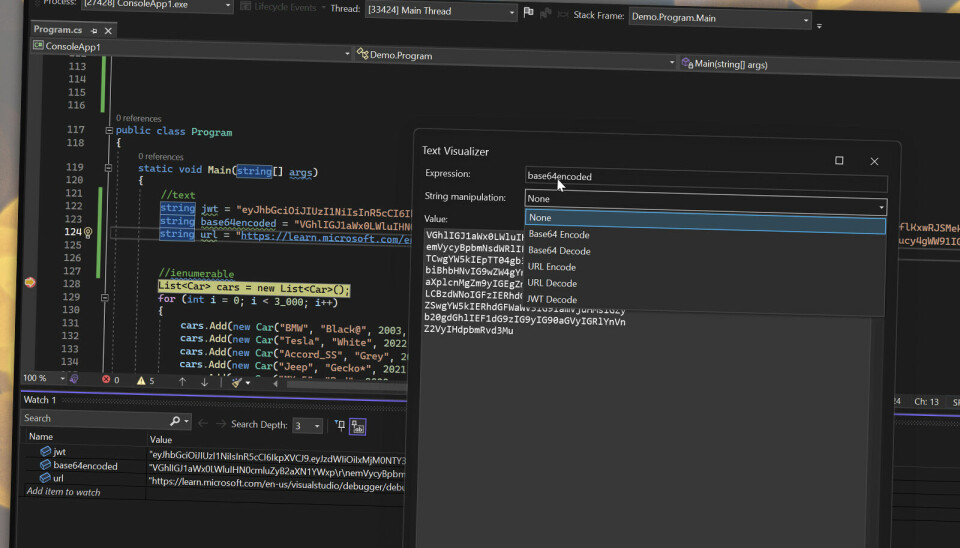Pin the Program.cs tab

[94, 31]
